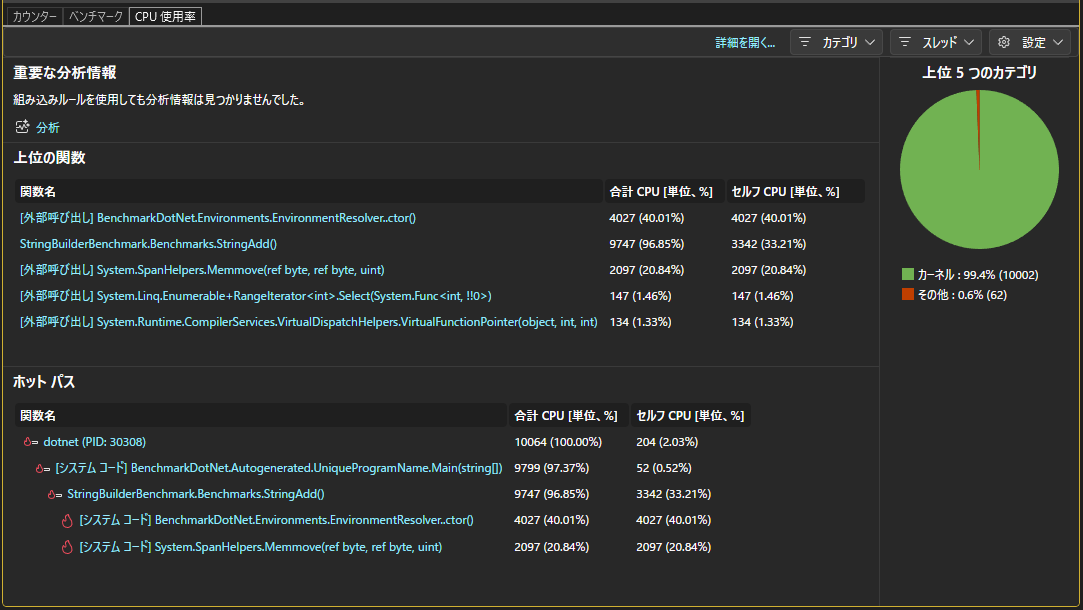Click the orange その他 legend swatch

[x=908, y=294]
